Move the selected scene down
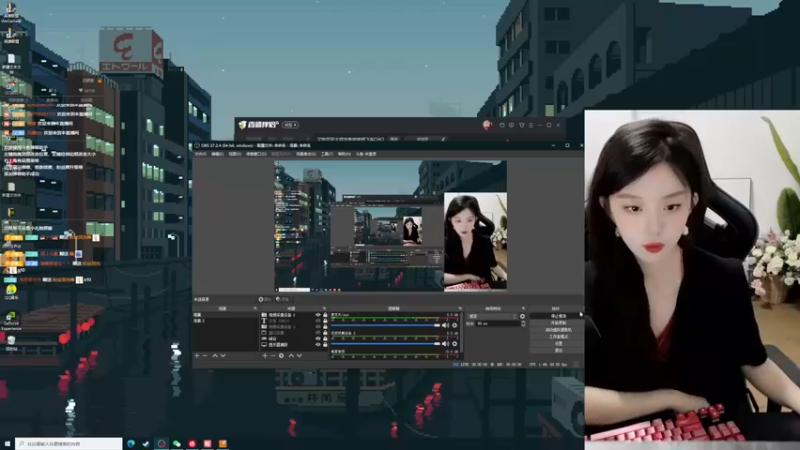Image resolution: width=800 pixels, height=450 pixels. pos(223,356)
